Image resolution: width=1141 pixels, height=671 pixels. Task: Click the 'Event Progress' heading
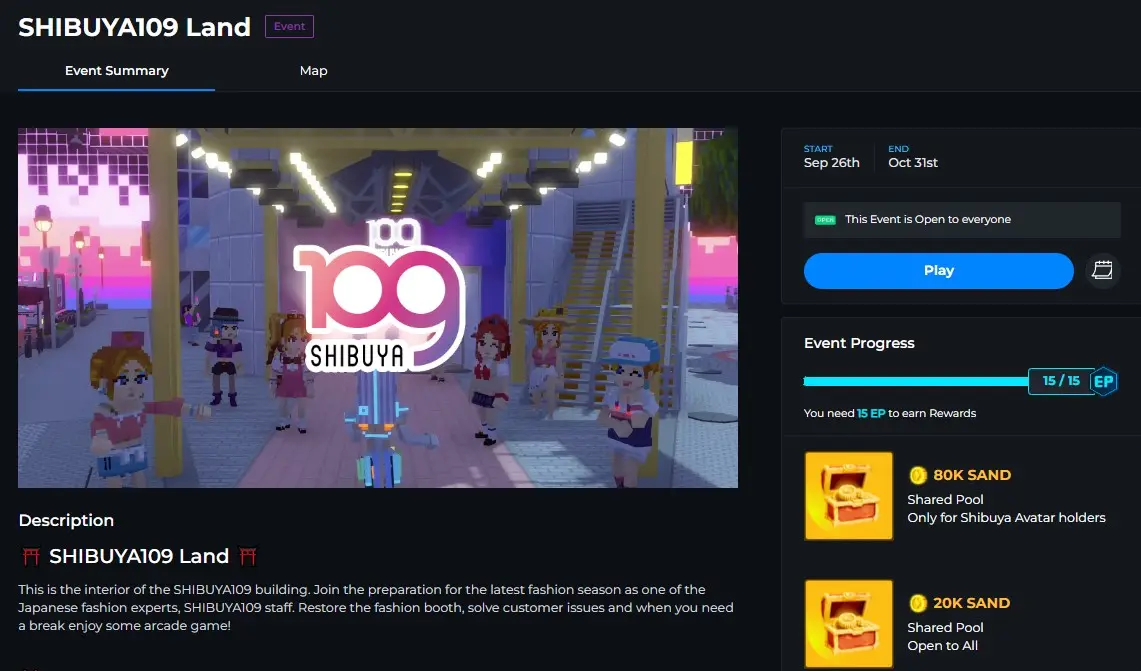pos(859,343)
